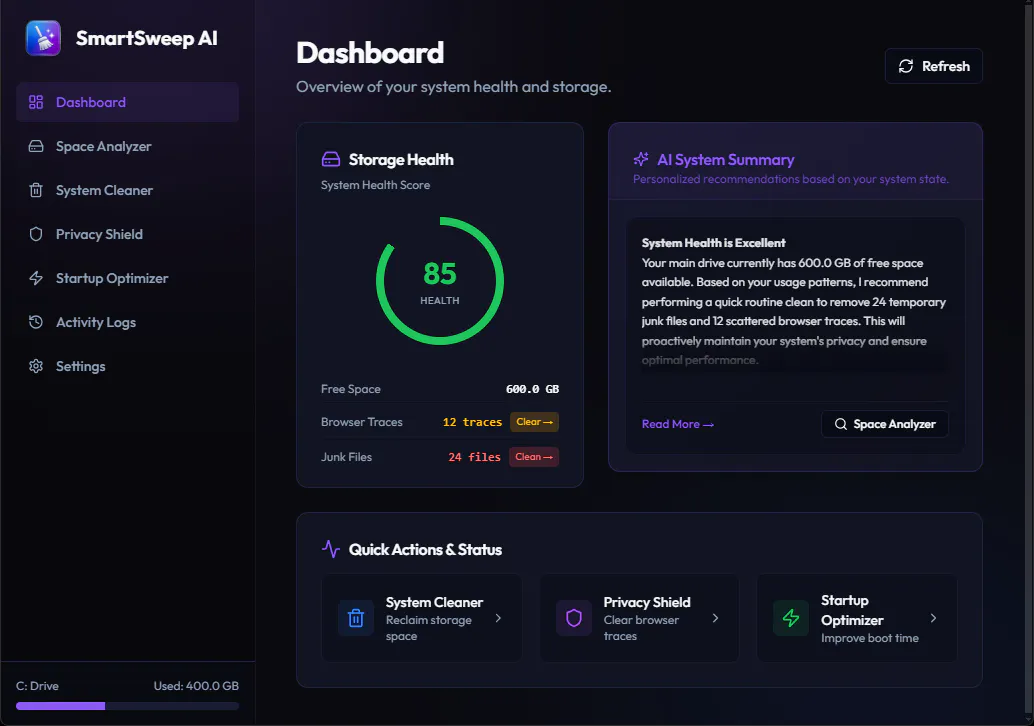Viewport: 1034px width, 726px height.
Task: Click the magnifier icon on Space Analyzer button
Action: 841,424
